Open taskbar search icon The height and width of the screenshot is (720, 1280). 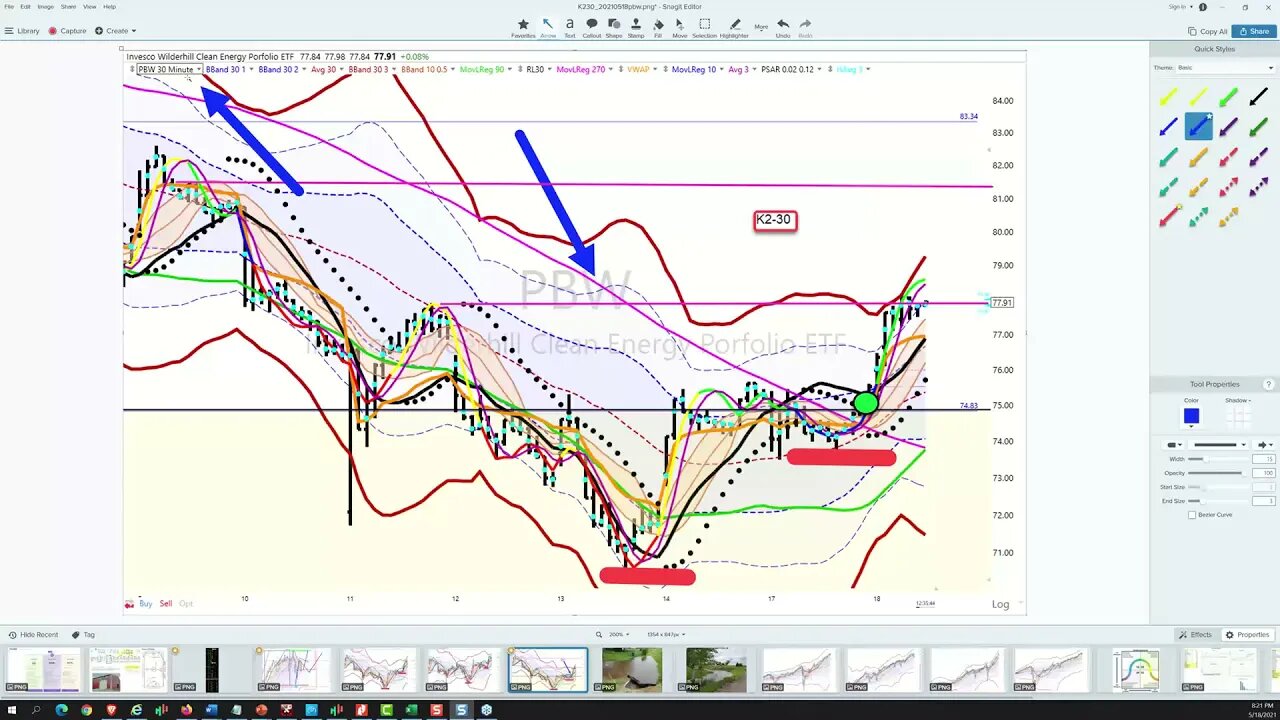(x=35, y=710)
